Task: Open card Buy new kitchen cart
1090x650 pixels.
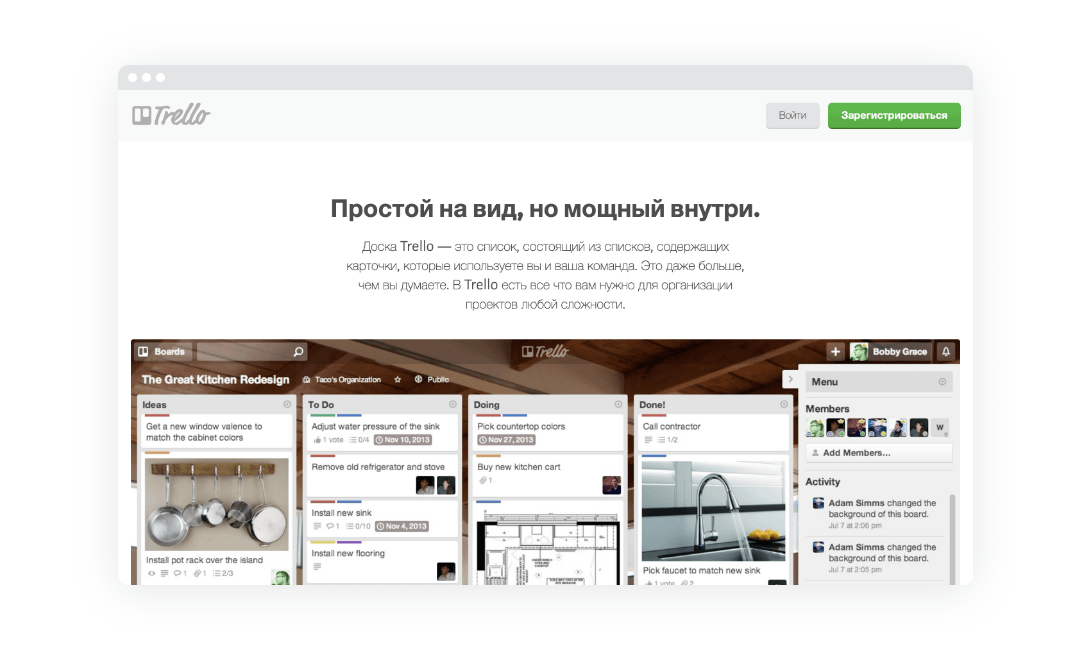Action: point(548,475)
